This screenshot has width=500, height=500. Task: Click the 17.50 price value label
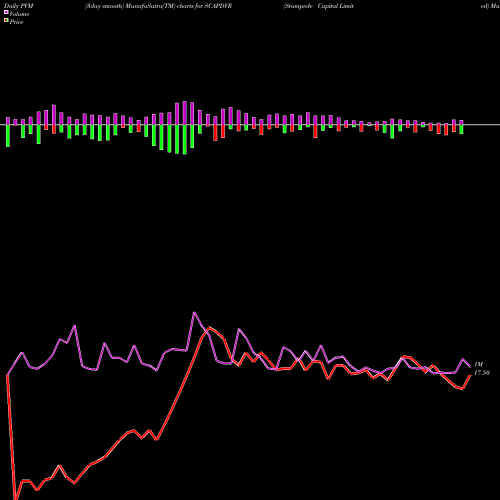point(482,373)
